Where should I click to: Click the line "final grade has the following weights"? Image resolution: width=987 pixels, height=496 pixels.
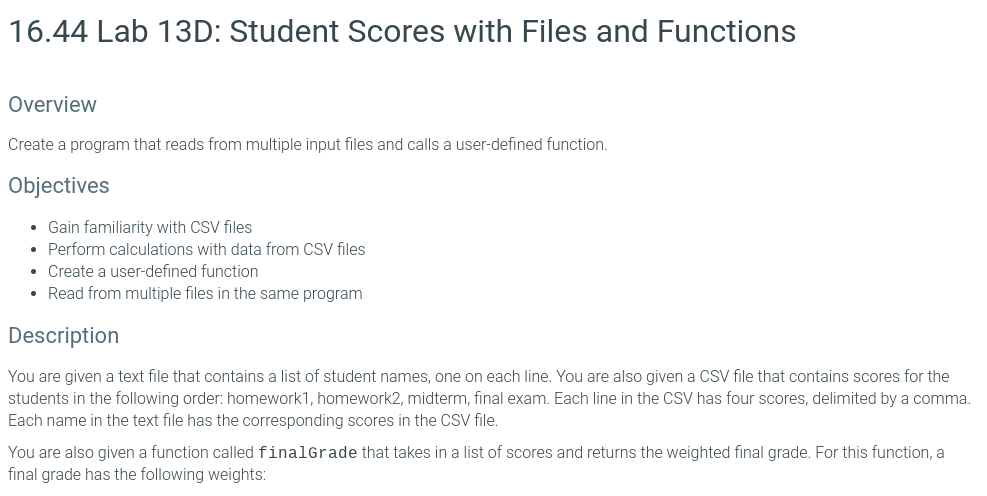pyautogui.click(x=137, y=475)
